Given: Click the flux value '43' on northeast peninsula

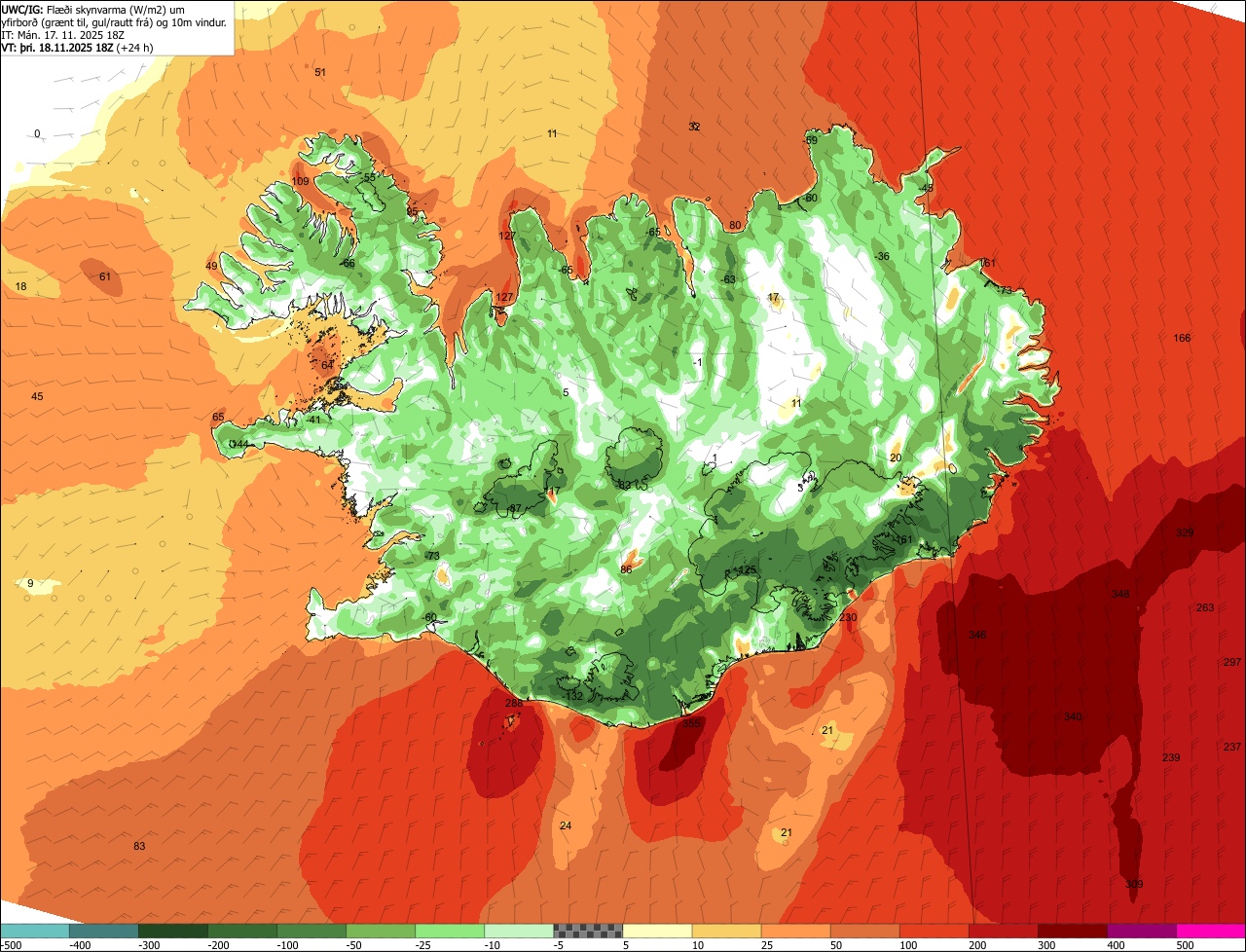Looking at the screenshot, I should [927, 188].
